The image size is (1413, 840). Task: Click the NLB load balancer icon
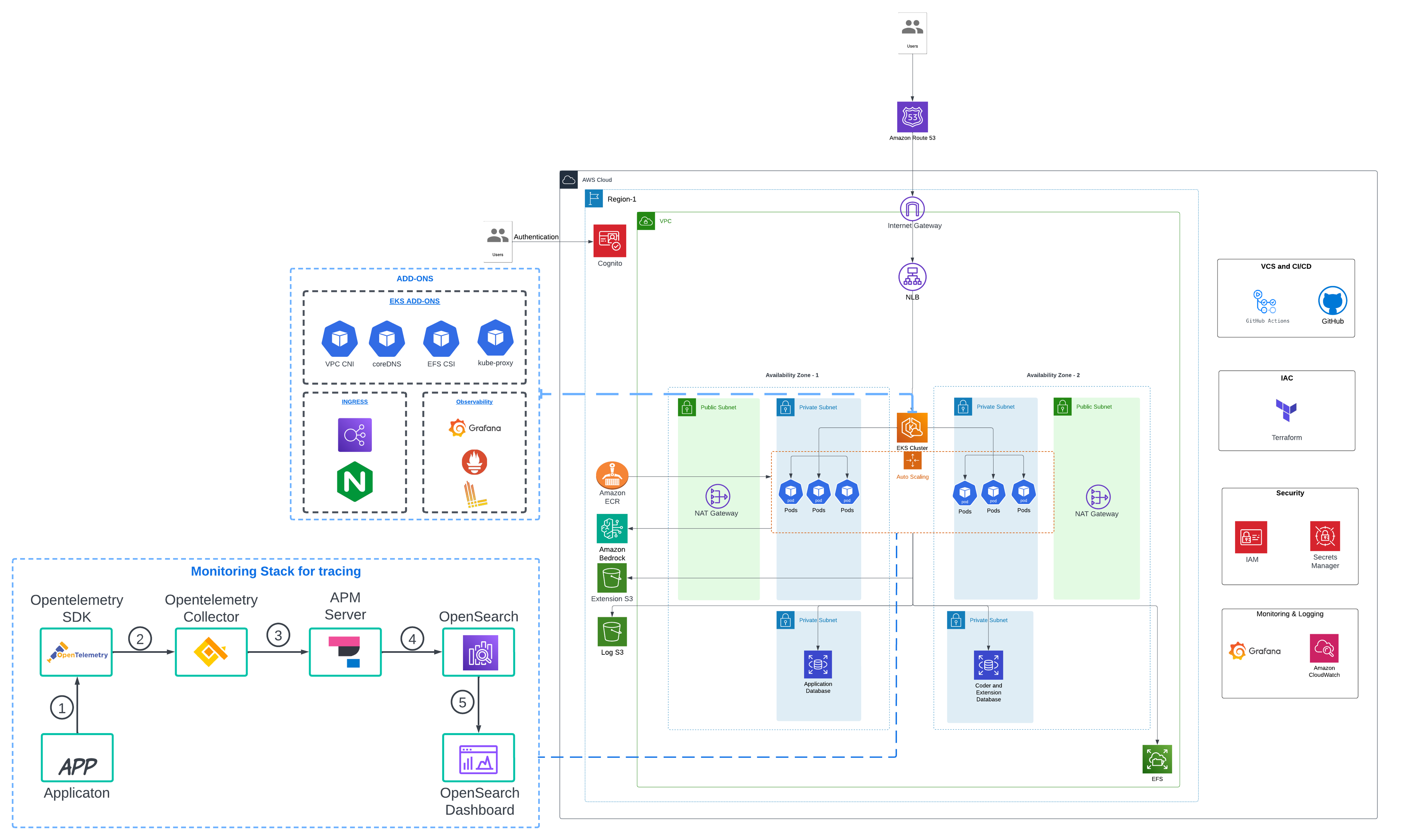[x=912, y=277]
